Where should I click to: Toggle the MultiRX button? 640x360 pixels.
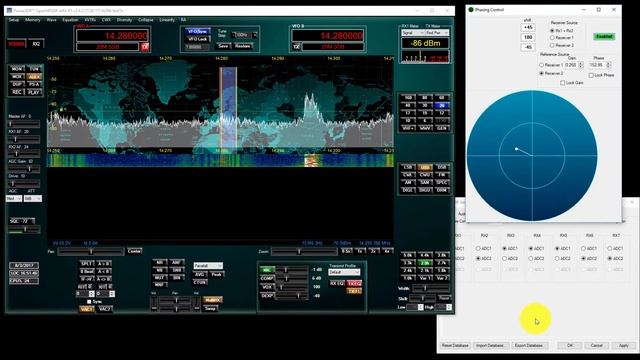[x=212, y=300]
